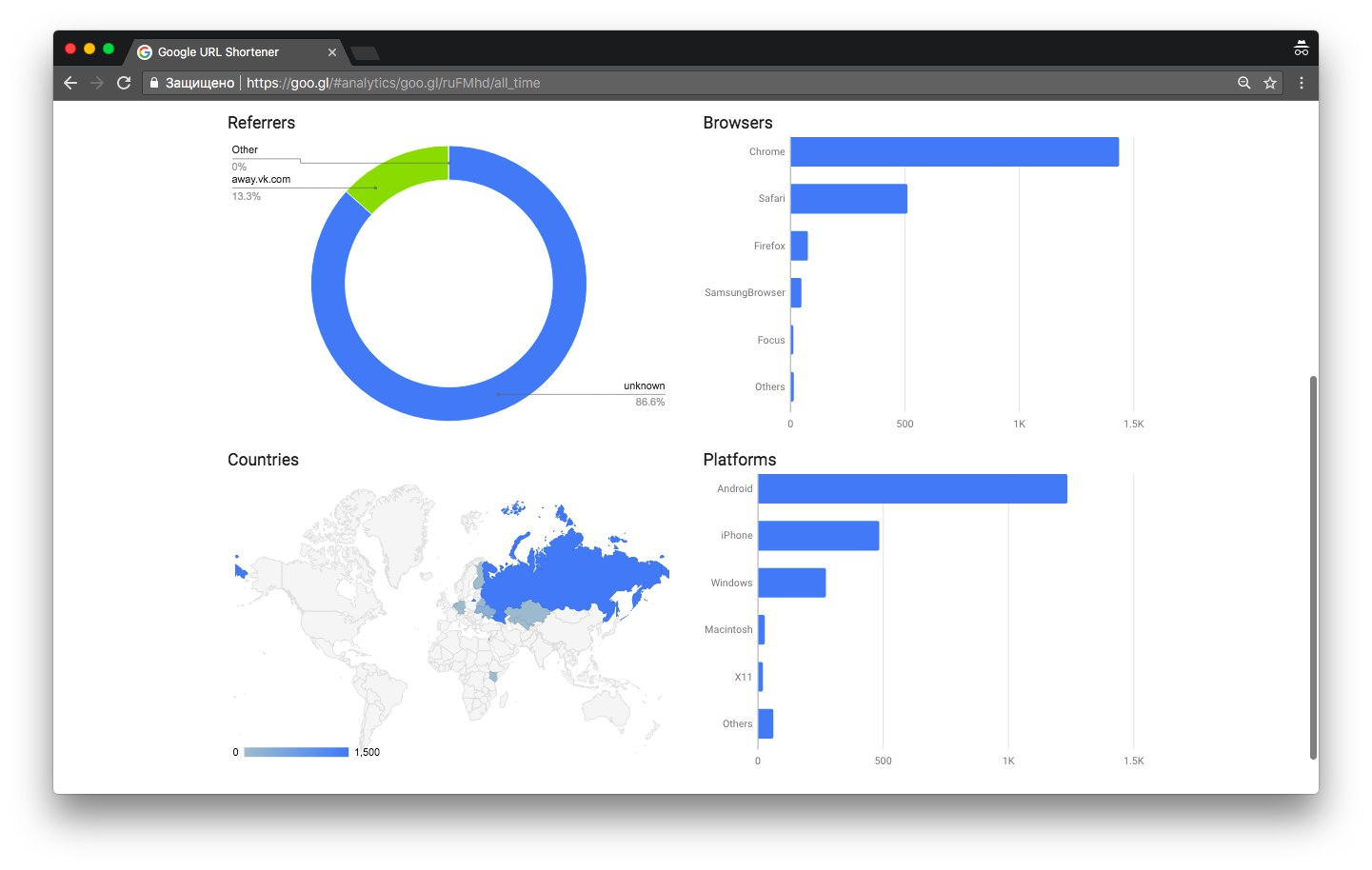Select the SamsungBrowser bar in the chart

pyautogui.click(x=796, y=293)
